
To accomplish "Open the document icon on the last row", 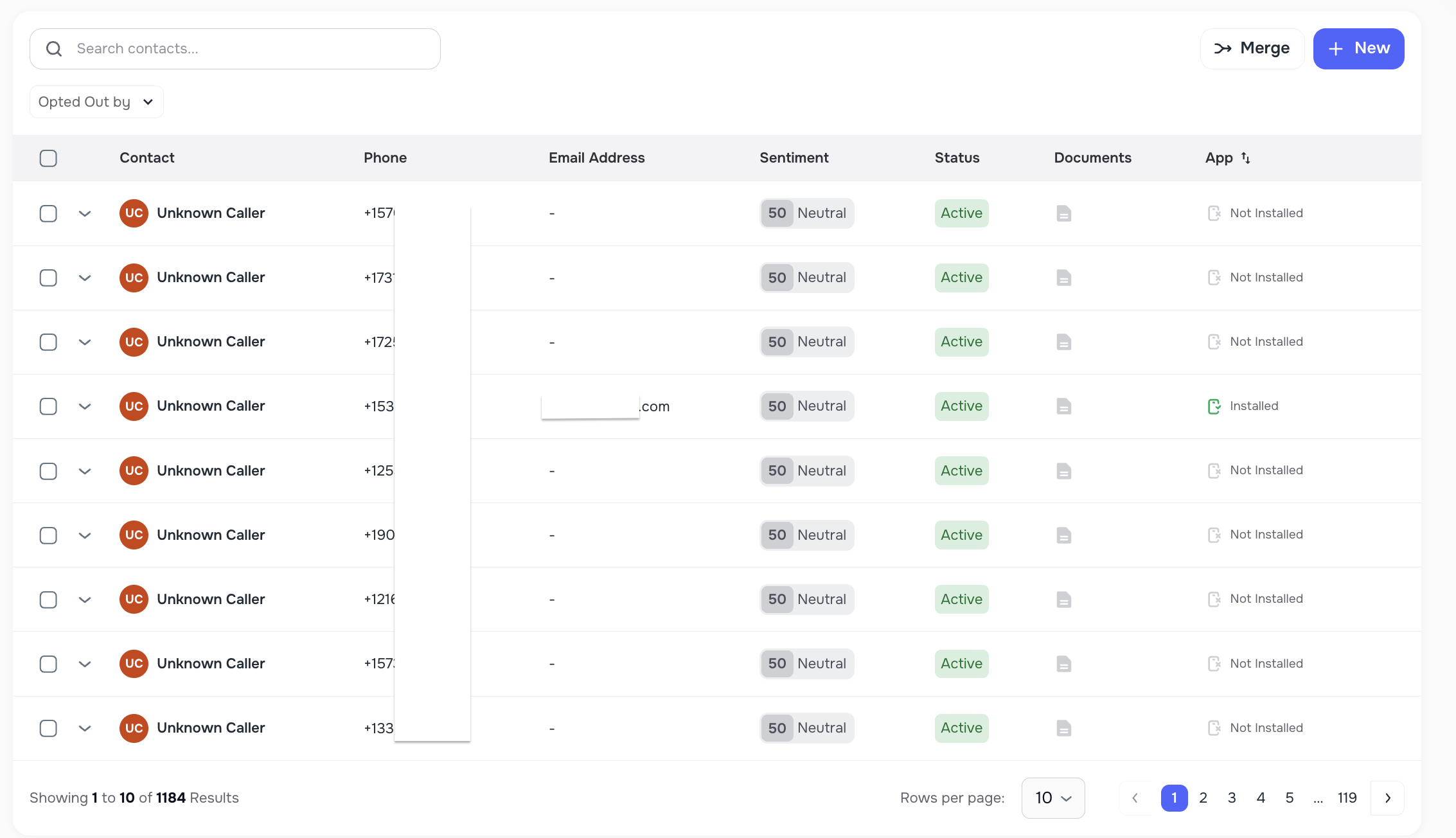I will (x=1063, y=728).
